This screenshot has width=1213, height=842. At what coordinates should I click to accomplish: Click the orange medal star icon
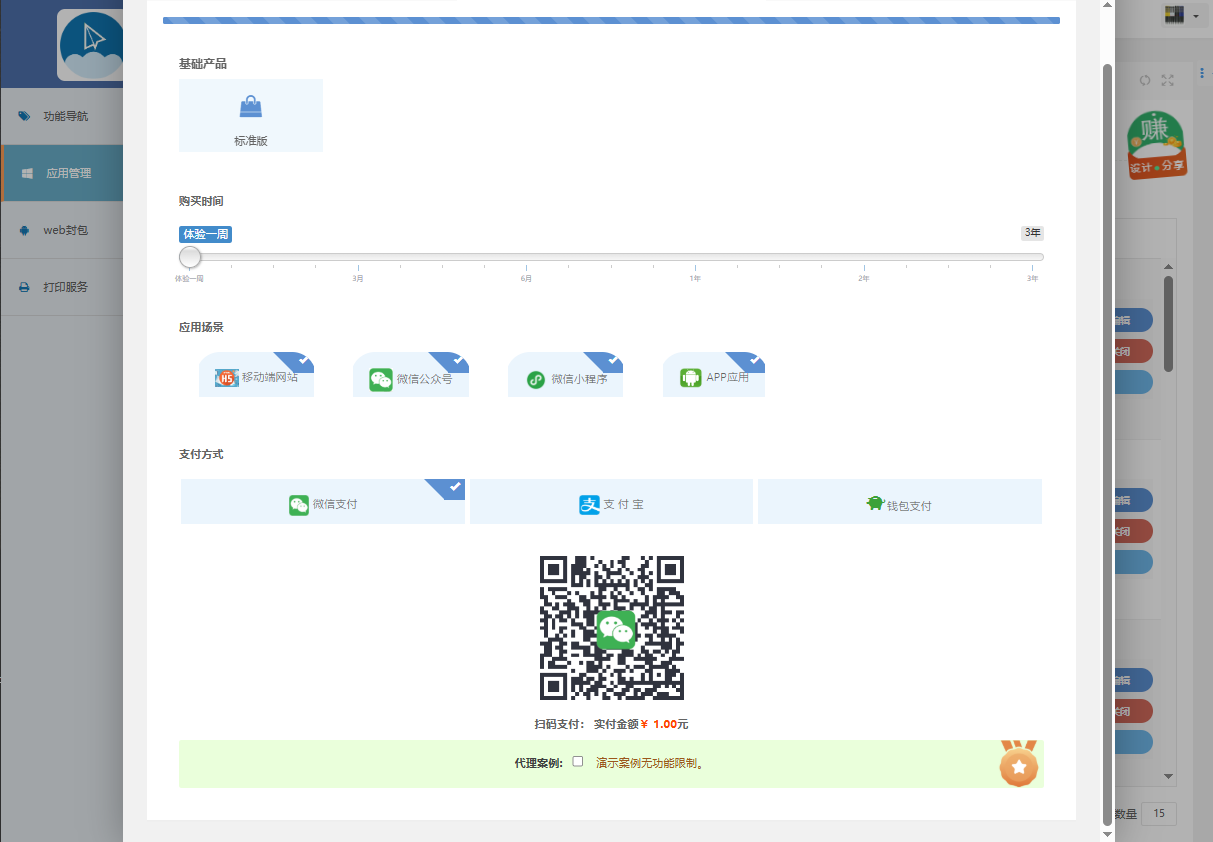coord(1018,765)
